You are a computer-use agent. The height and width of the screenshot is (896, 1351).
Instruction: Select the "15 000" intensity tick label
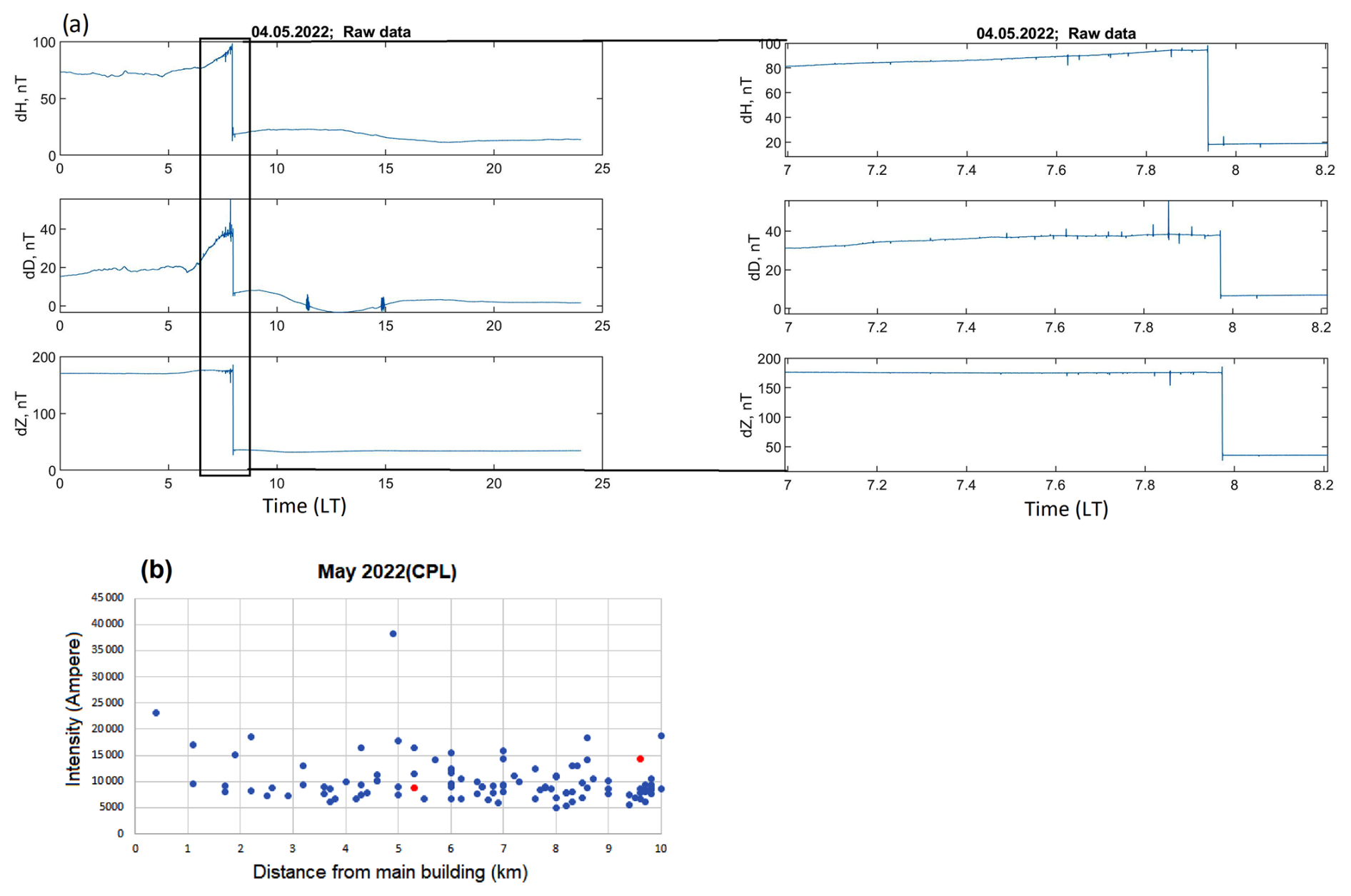click(x=107, y=755)
